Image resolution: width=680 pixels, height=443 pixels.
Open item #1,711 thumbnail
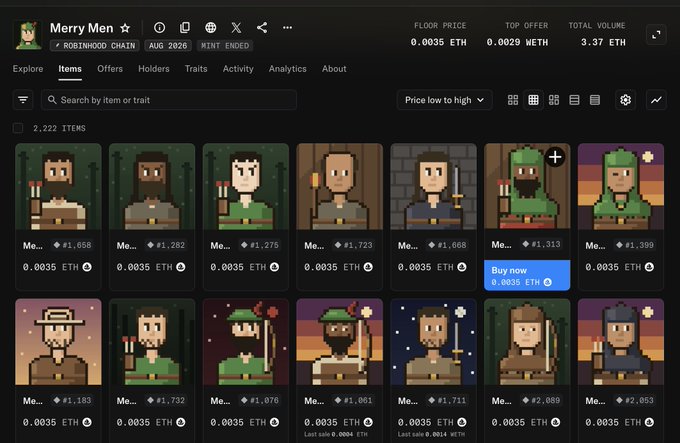(x=433, y=342)
